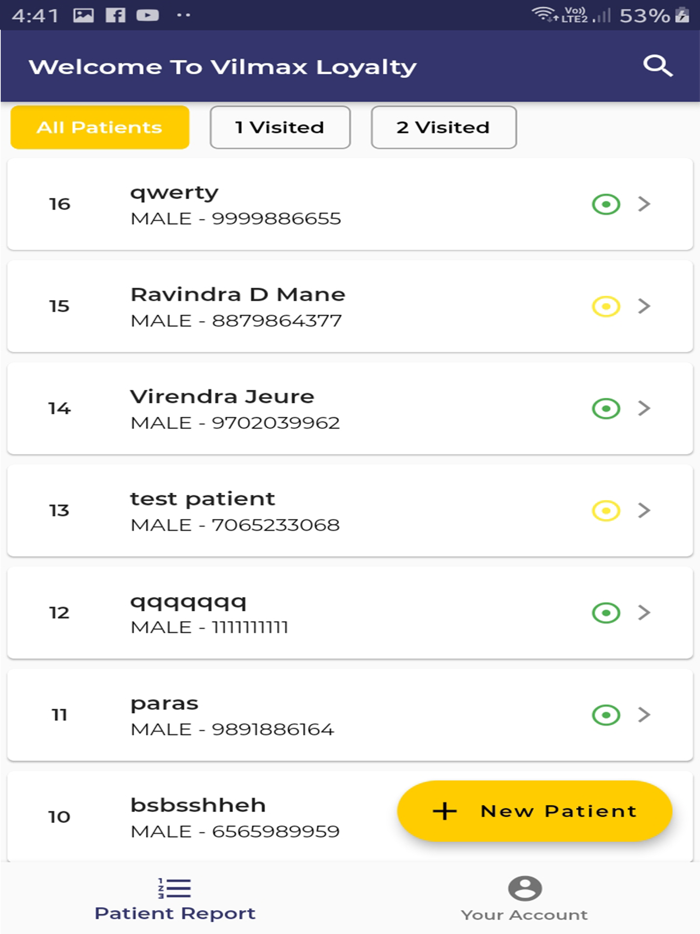
Task: Select the 2 Visited filter tab
Action: tap(443, 127)
